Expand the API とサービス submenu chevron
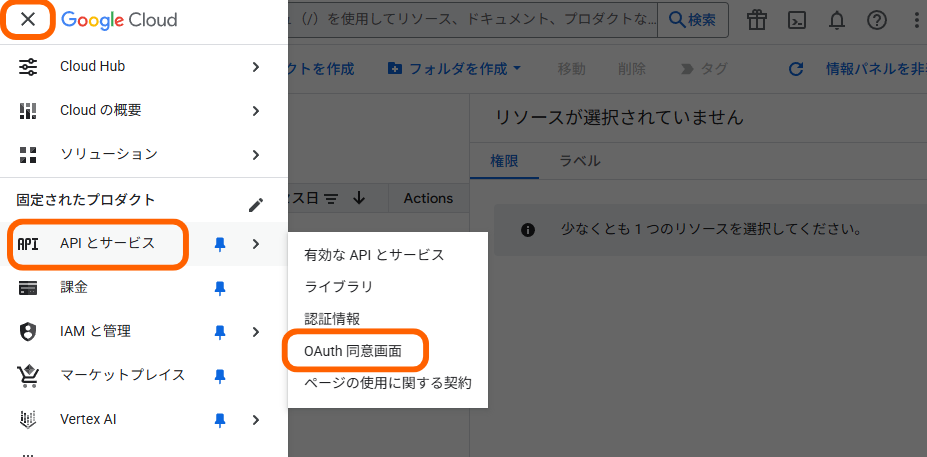The image size is (927, 457). (255, 244)
